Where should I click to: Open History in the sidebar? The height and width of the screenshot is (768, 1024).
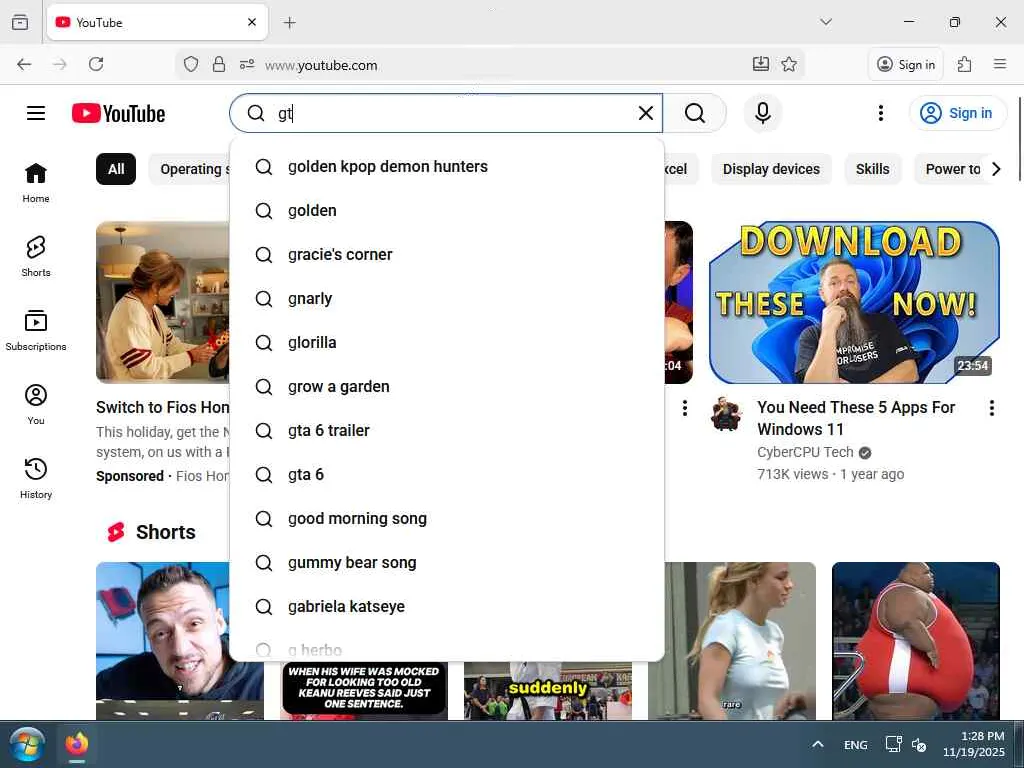[x=36, y=478]
